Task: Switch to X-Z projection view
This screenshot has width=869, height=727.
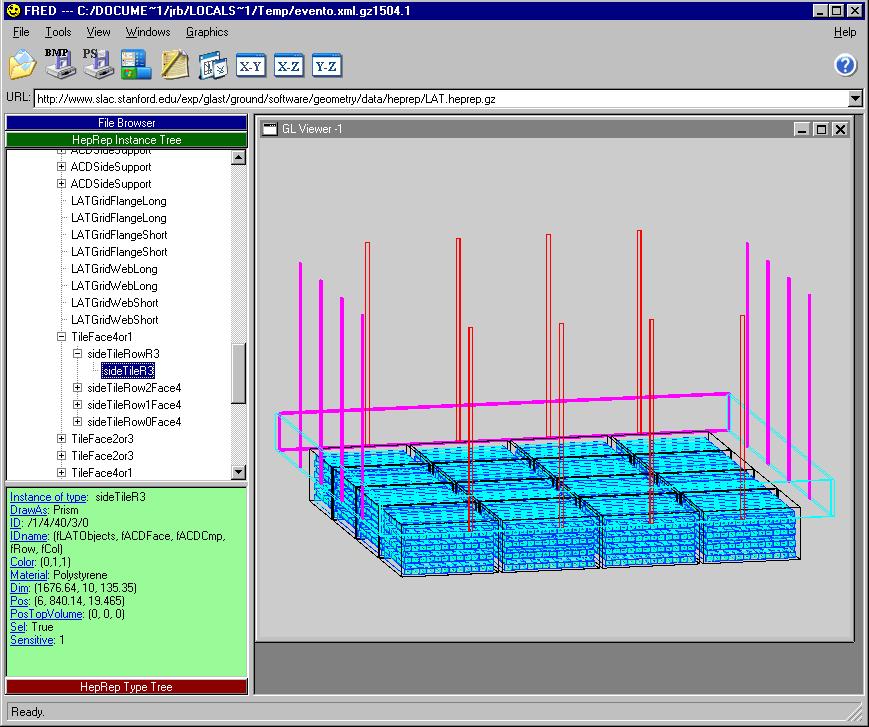Action: click(289, 66)
